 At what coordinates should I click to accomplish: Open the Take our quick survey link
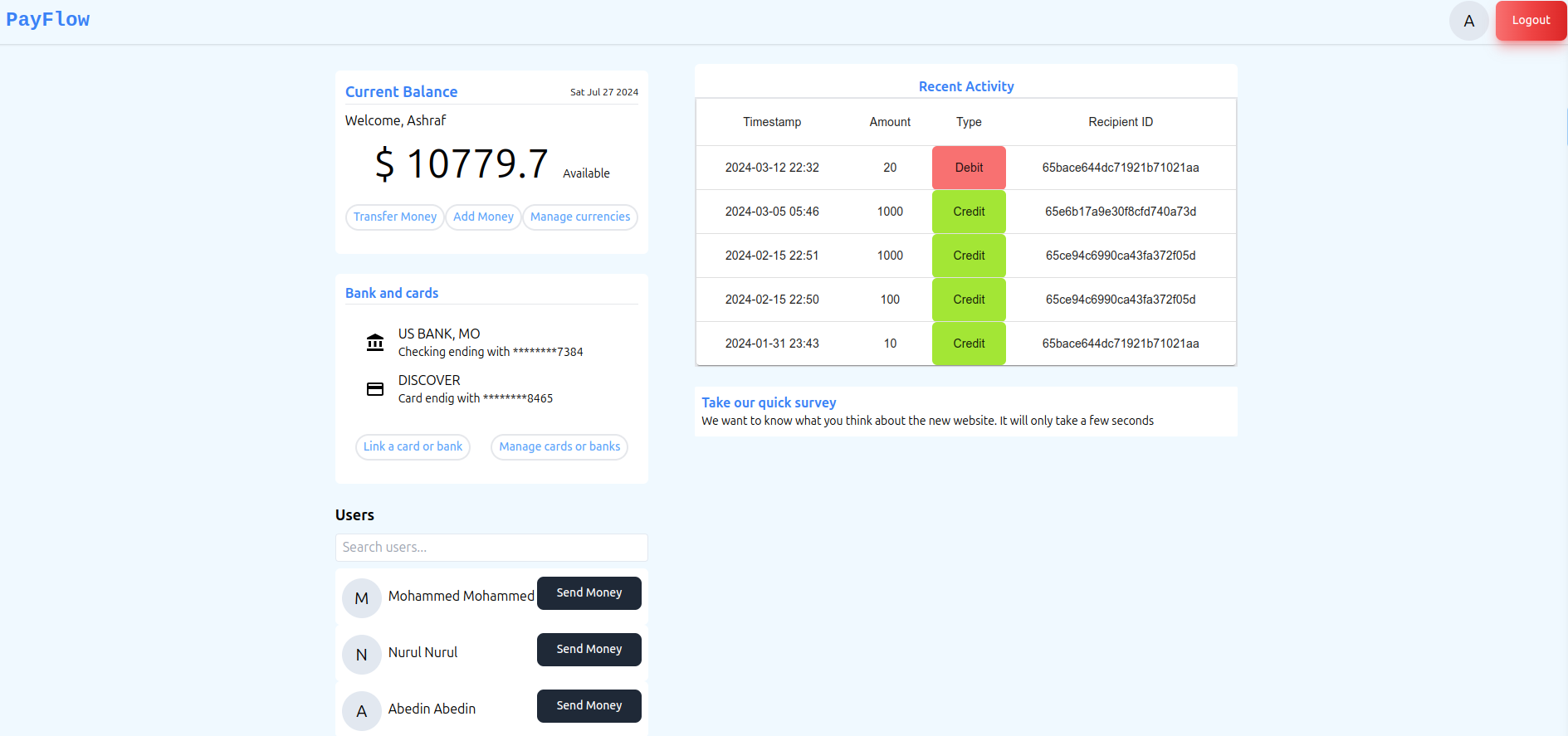[x=768, y=402]
